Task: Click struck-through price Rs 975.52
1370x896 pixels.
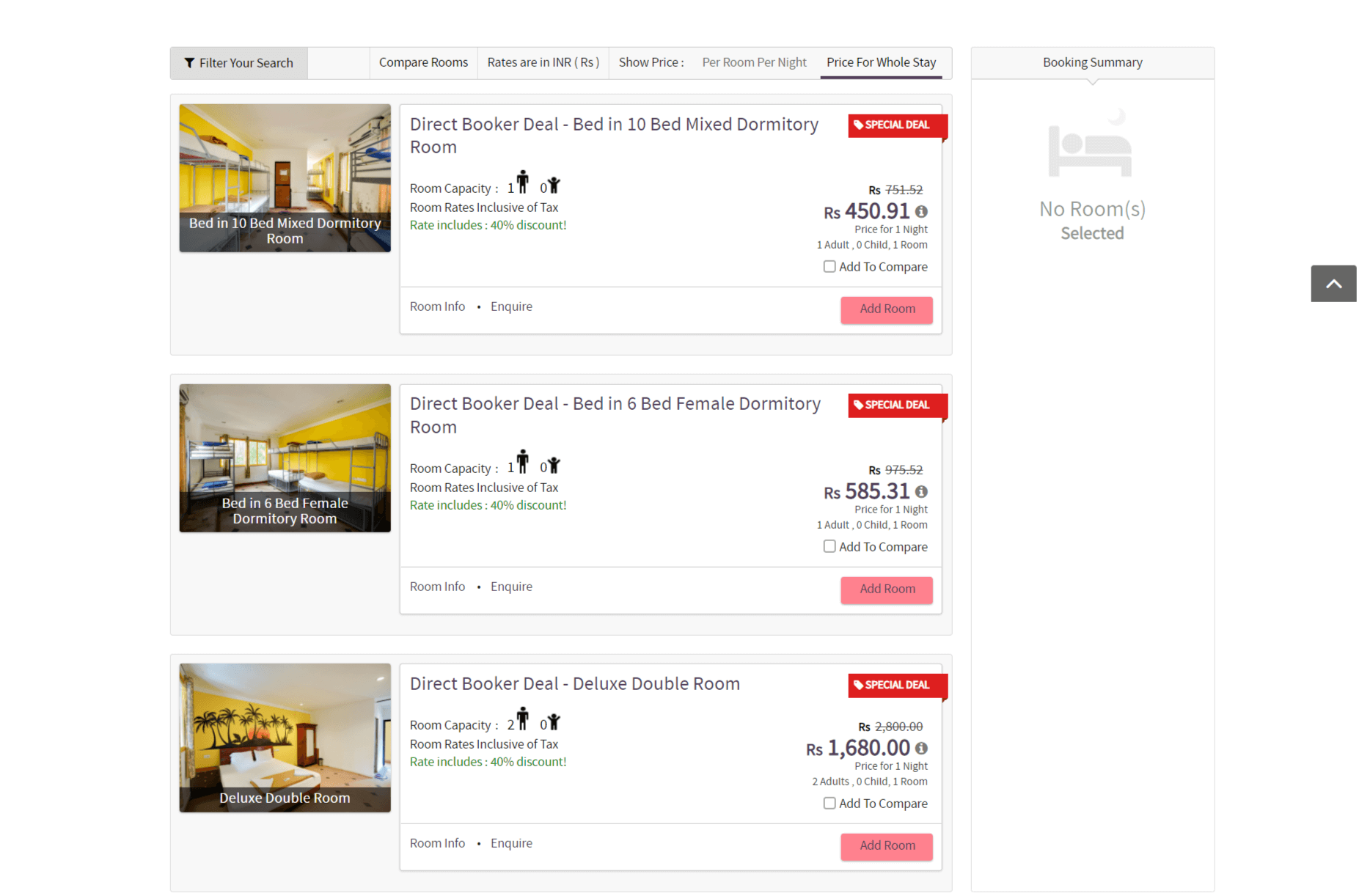Action: [x=895, y=471]
